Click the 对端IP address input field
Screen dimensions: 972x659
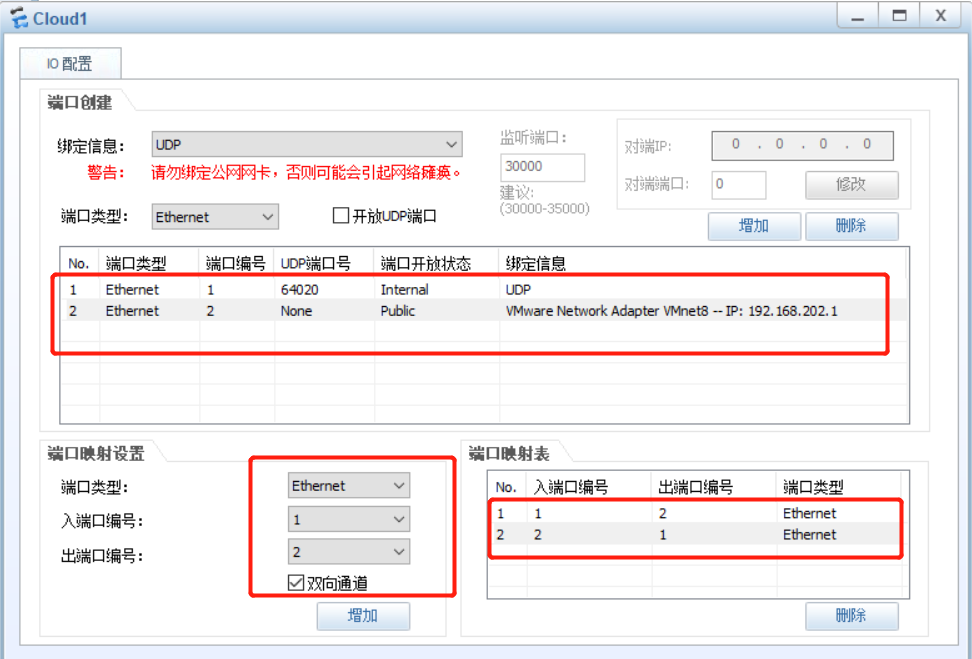tap(800, 144)
